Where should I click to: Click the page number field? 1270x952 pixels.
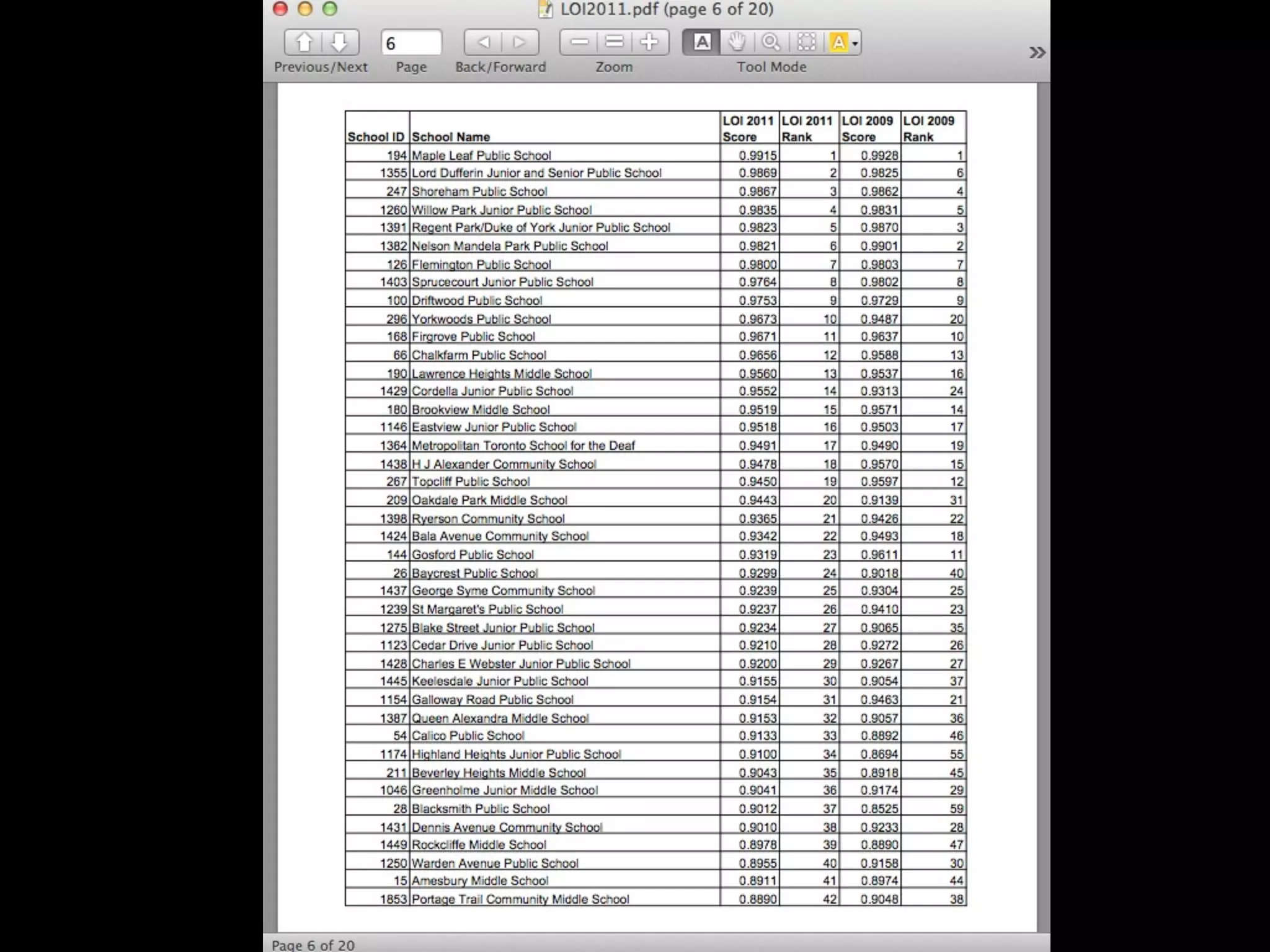411,43
